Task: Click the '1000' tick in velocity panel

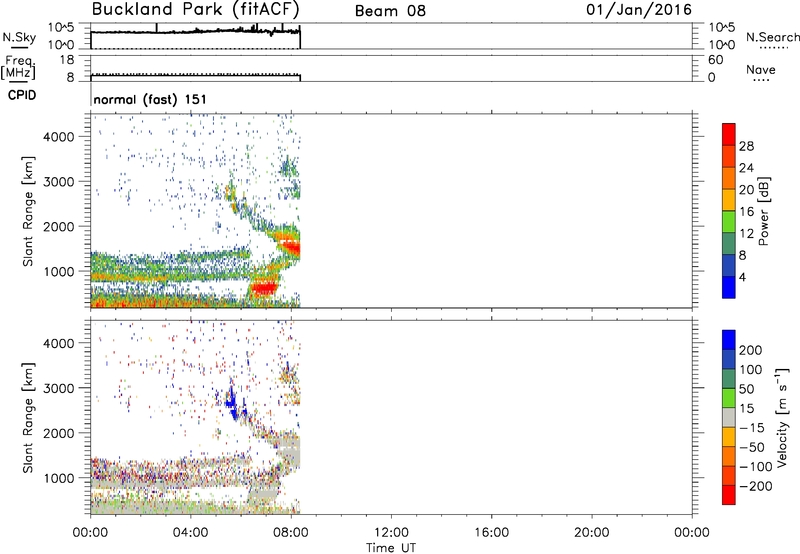Action: pos(59,478)
